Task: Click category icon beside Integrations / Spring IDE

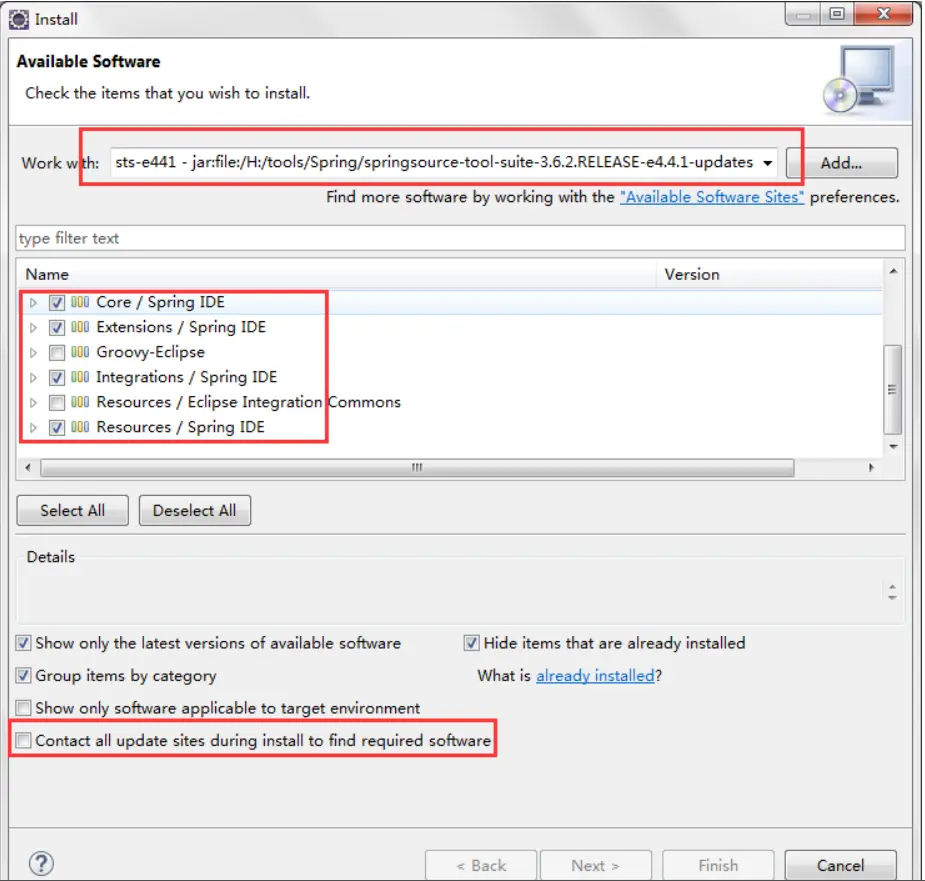Action: click(x=80, y=377)
